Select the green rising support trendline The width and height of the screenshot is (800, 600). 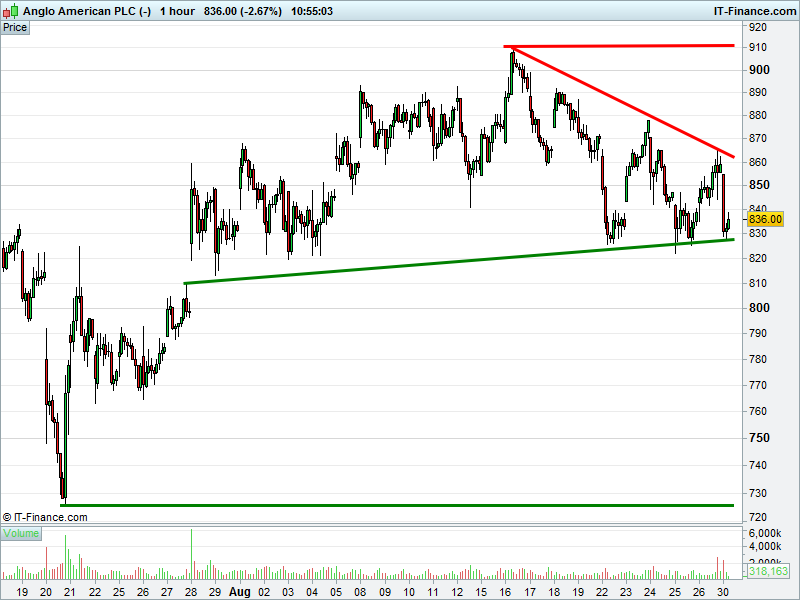click(x=459, y=261)
